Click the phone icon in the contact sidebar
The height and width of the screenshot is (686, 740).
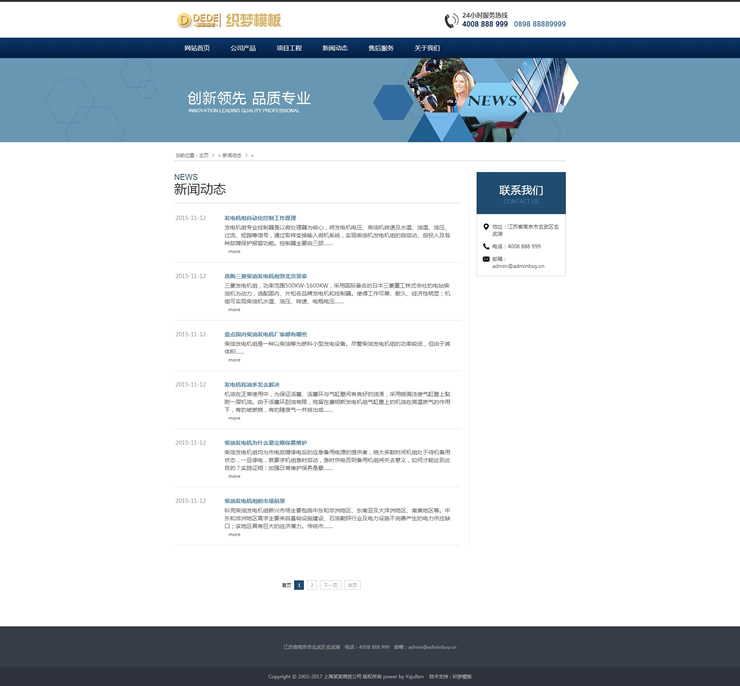click(x=486, y=246)
